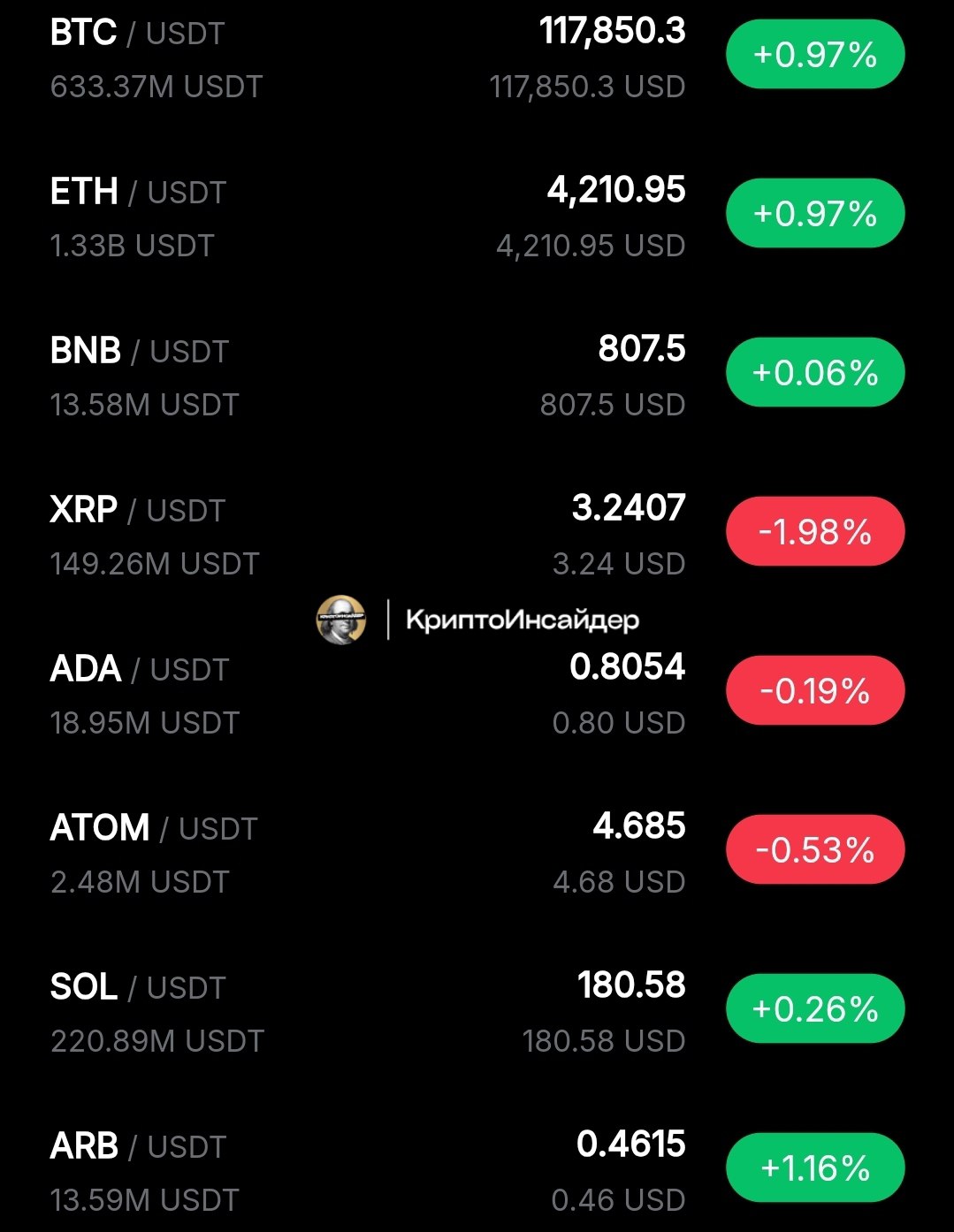Viewport: 954px width, 1232px height.
Task: Click the BNB +0.06% green badge
Action: pos(815,373)
